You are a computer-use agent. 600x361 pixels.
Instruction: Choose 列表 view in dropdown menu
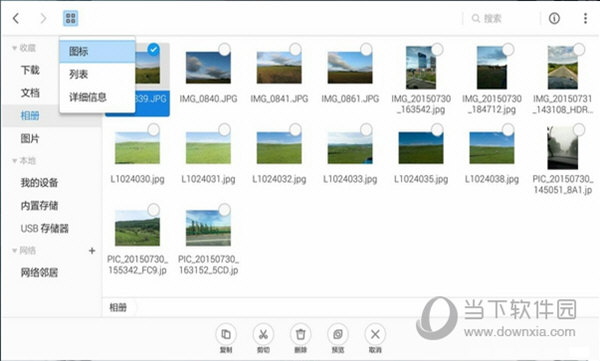click(97, 74)
